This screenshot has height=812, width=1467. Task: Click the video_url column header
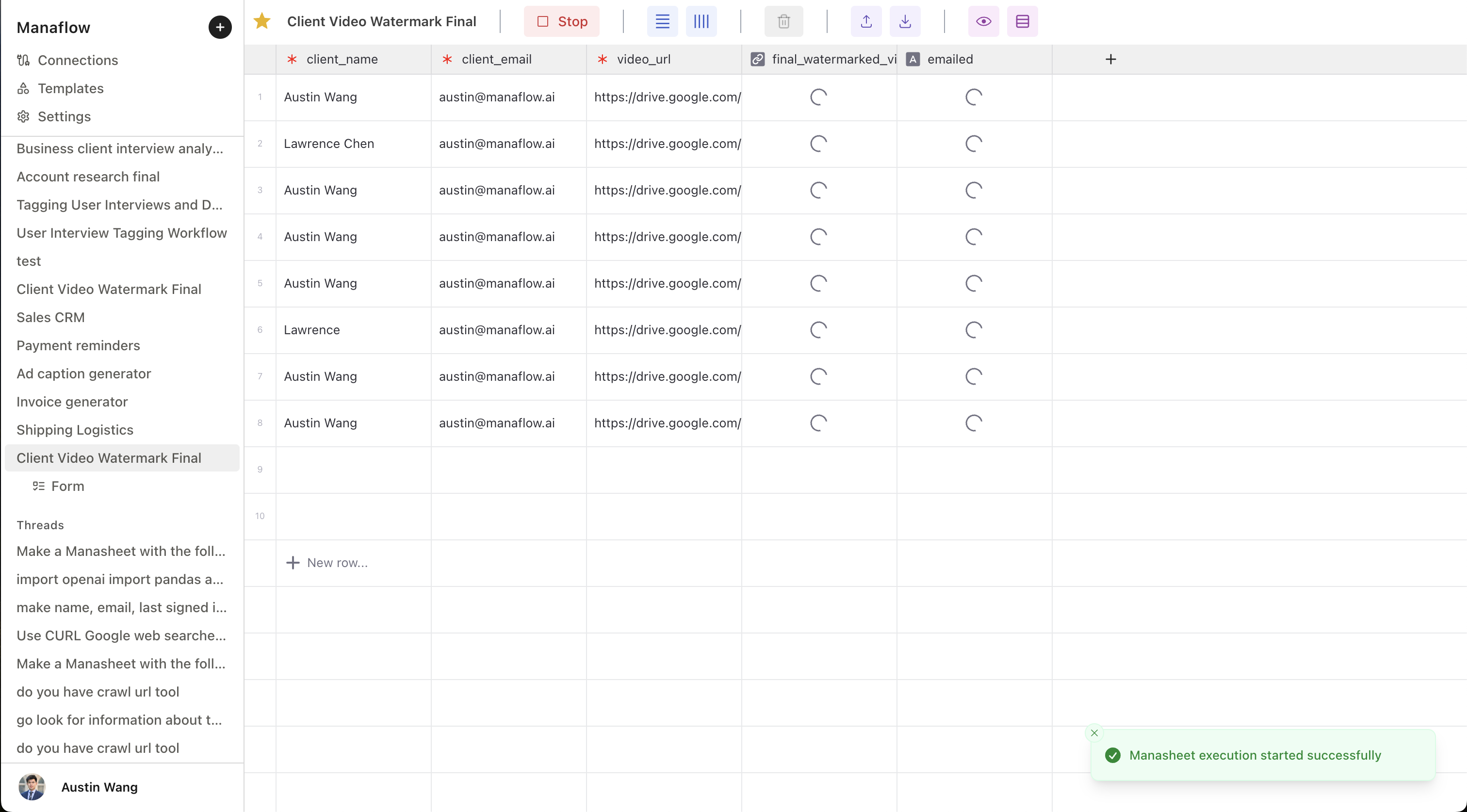664,59
